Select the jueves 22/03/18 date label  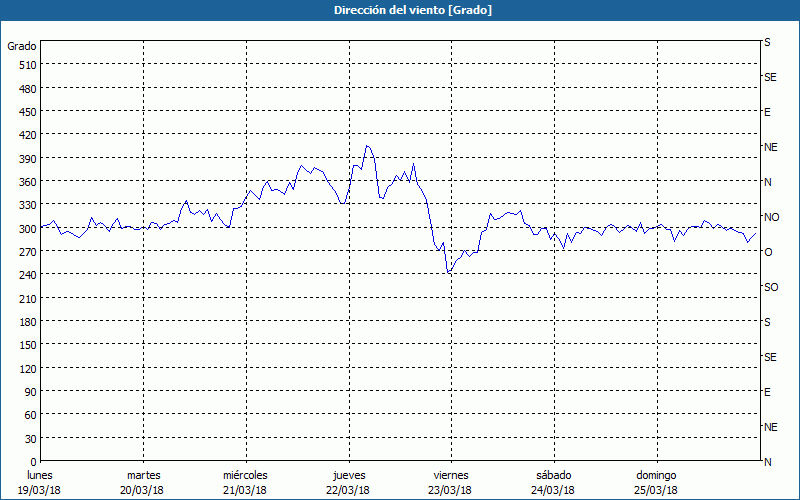click(347, 482)
